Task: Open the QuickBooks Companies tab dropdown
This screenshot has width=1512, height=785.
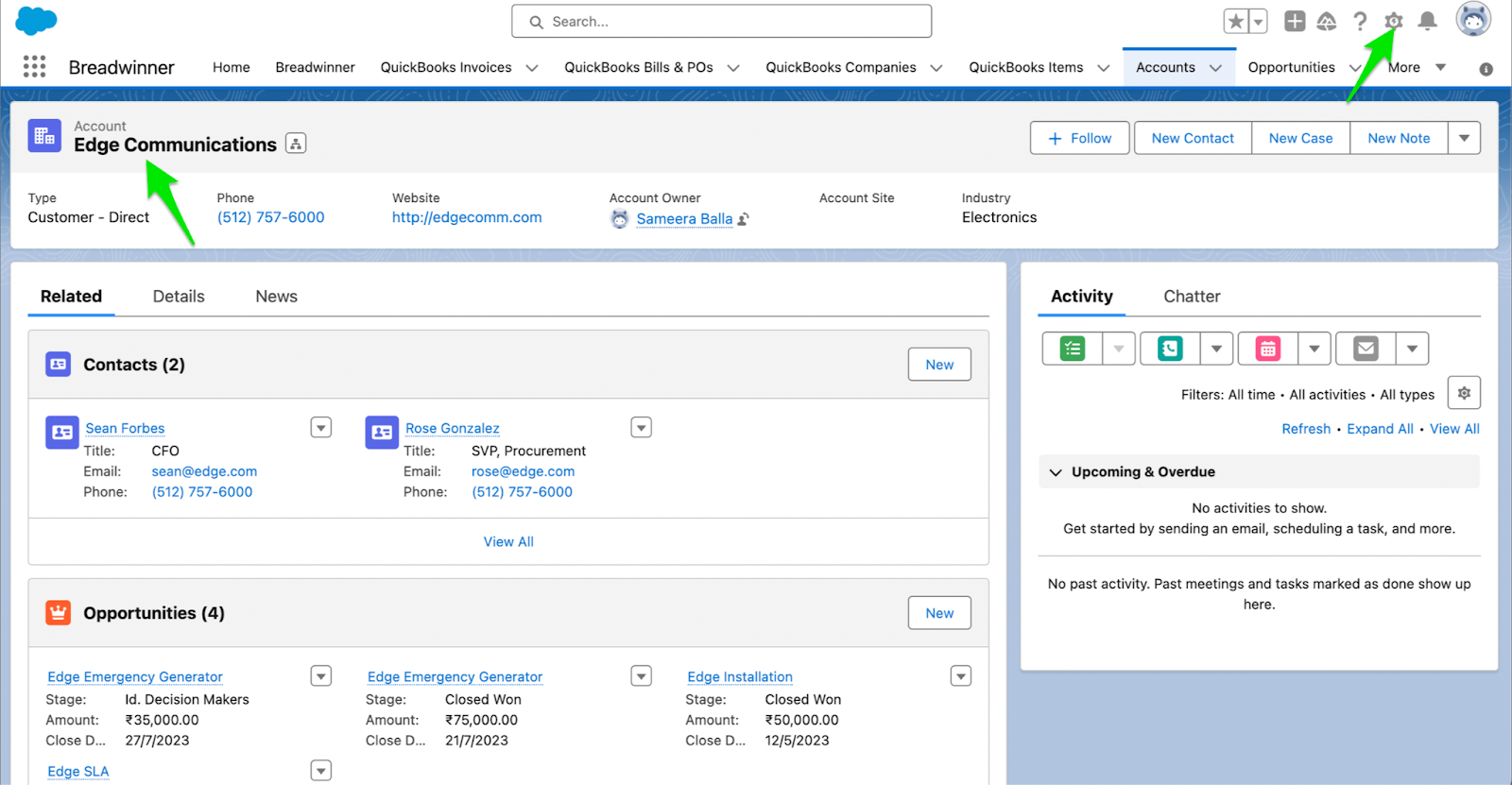Action: click(936, 68)
